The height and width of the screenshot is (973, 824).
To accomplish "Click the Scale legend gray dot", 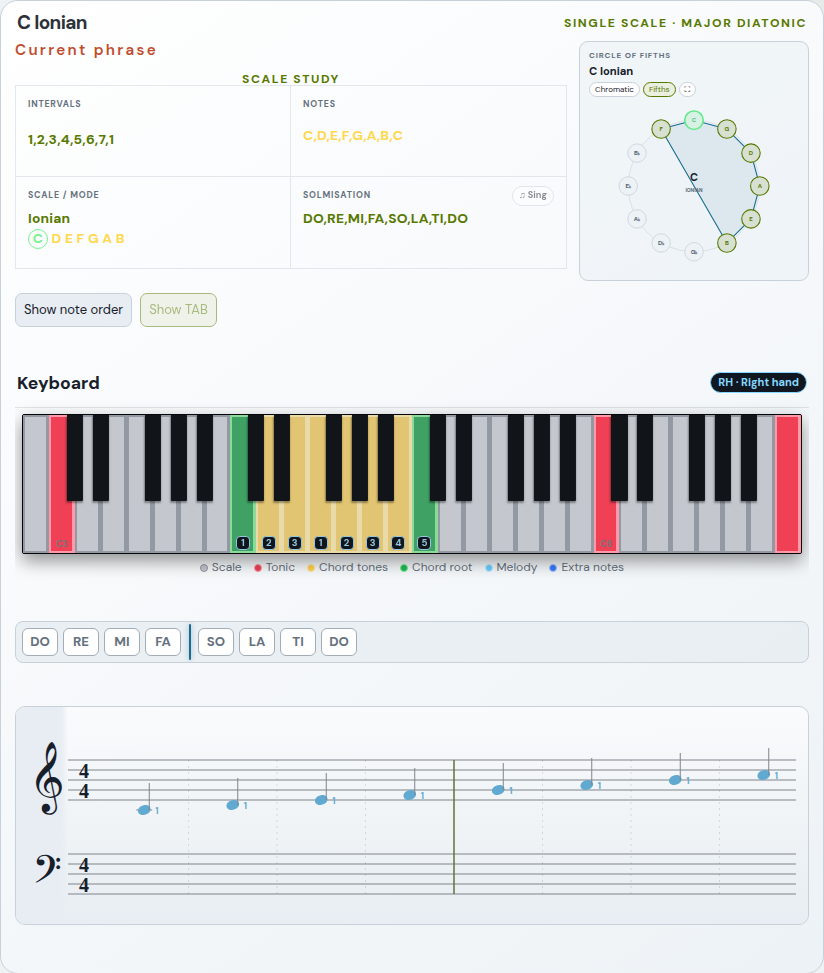I will tap(204, 568).
